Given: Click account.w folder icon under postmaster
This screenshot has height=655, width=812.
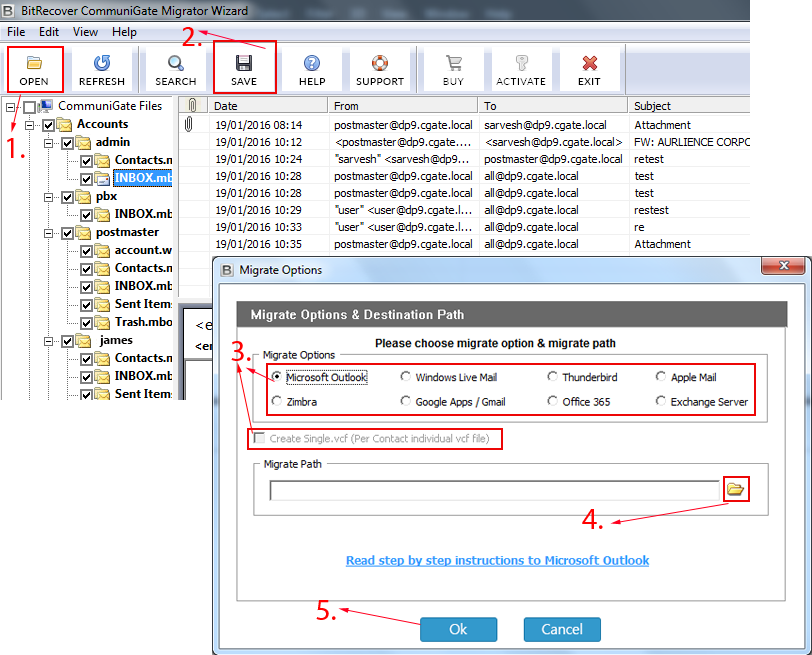Looking at the screenshot, I should click(x=102, y=251).
